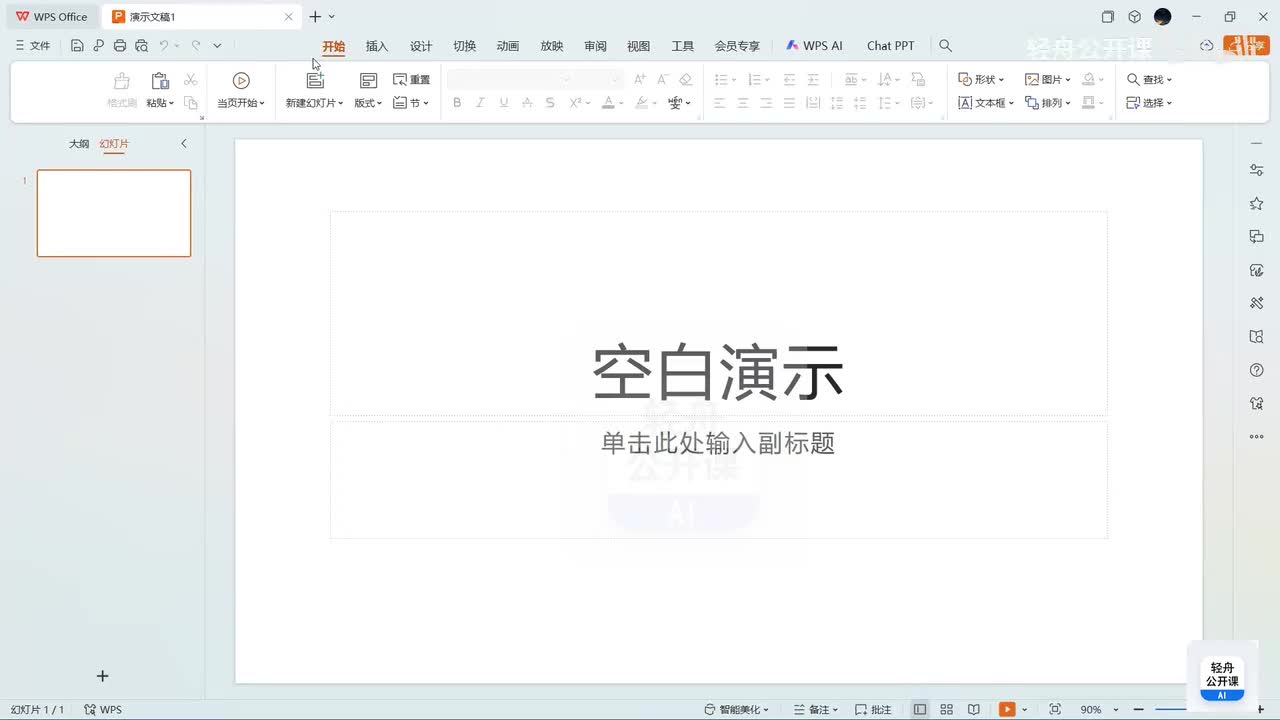This screenshot has height=720, width=1280.
Task: Click the Save icon in quick access toolbar
Action: [x=77, y=46]
